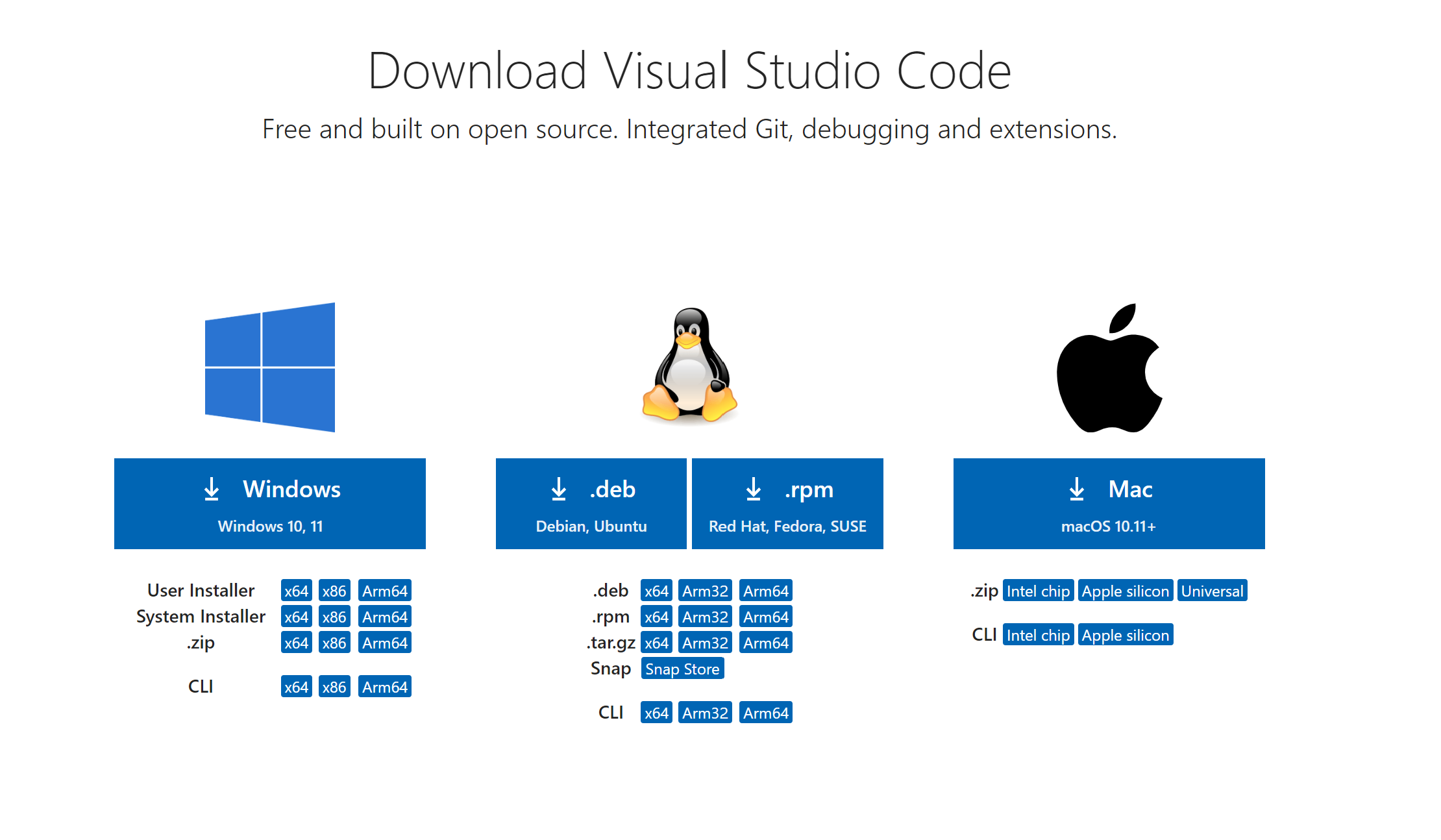The width and height of the screenshot is (1441, 840).
Task: Download Windows .zip x64 build
Action: click(x=297, y=643)
